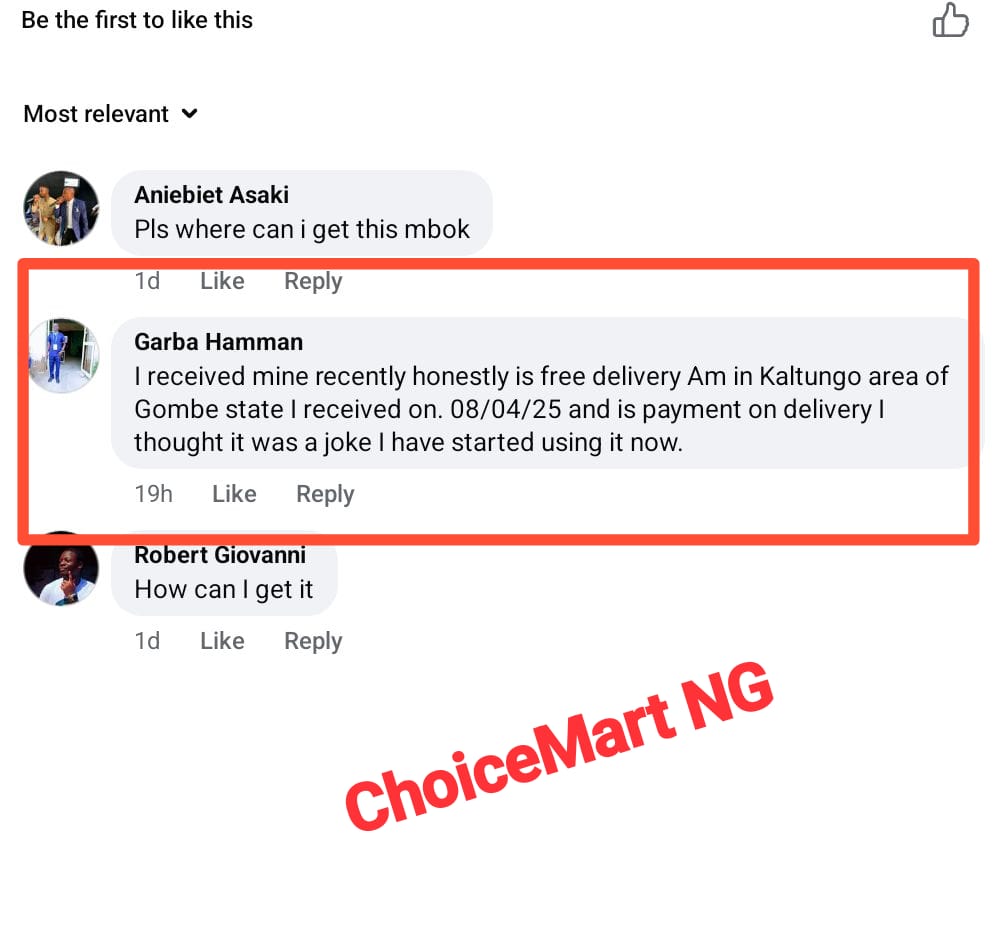Click Aniebiet Asaki's avatar to view profile
The width and height of the screenshot is (997, 949).
[x=61, y=208]
